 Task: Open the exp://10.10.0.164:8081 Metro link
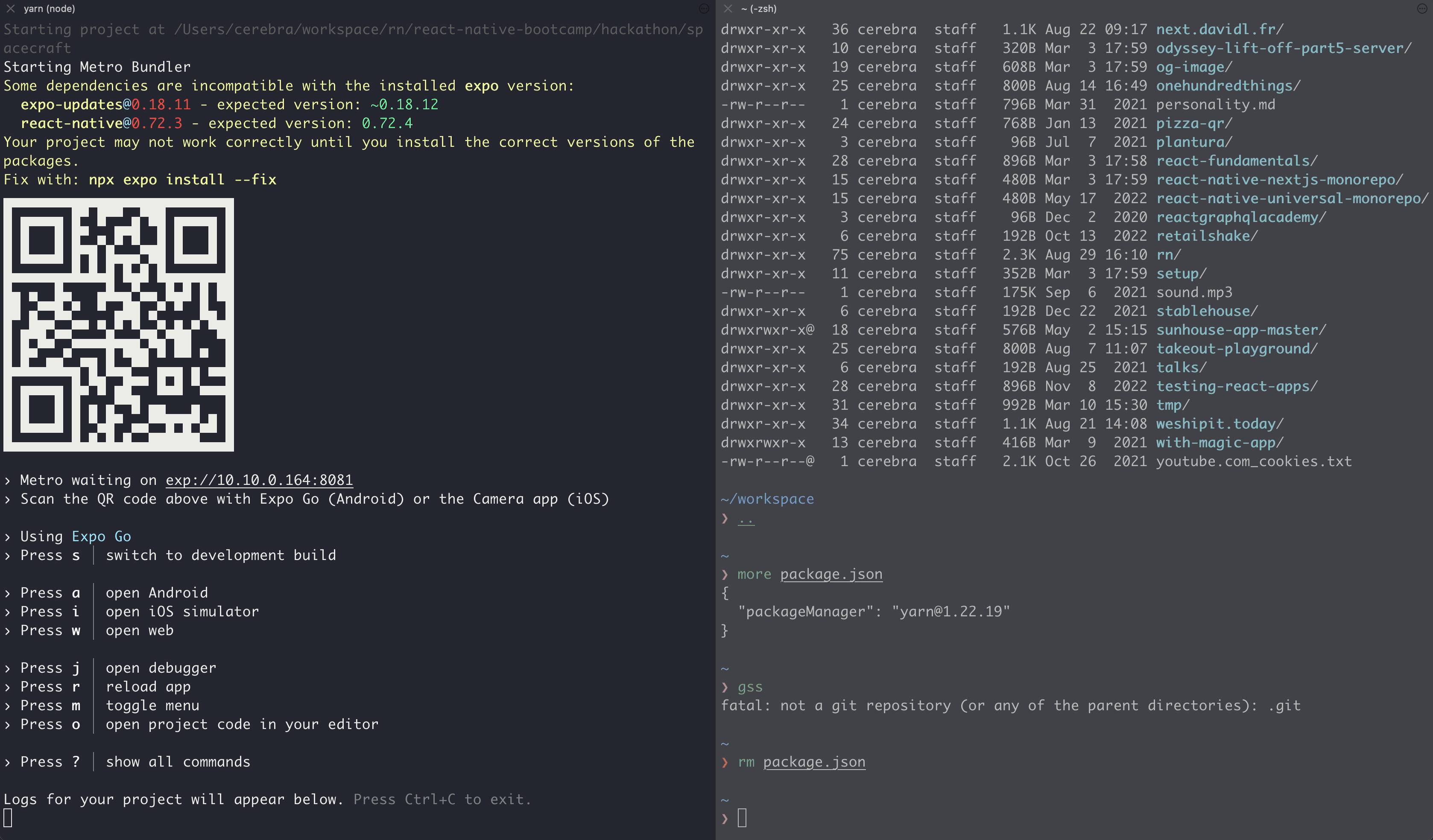tap(259, 480)
